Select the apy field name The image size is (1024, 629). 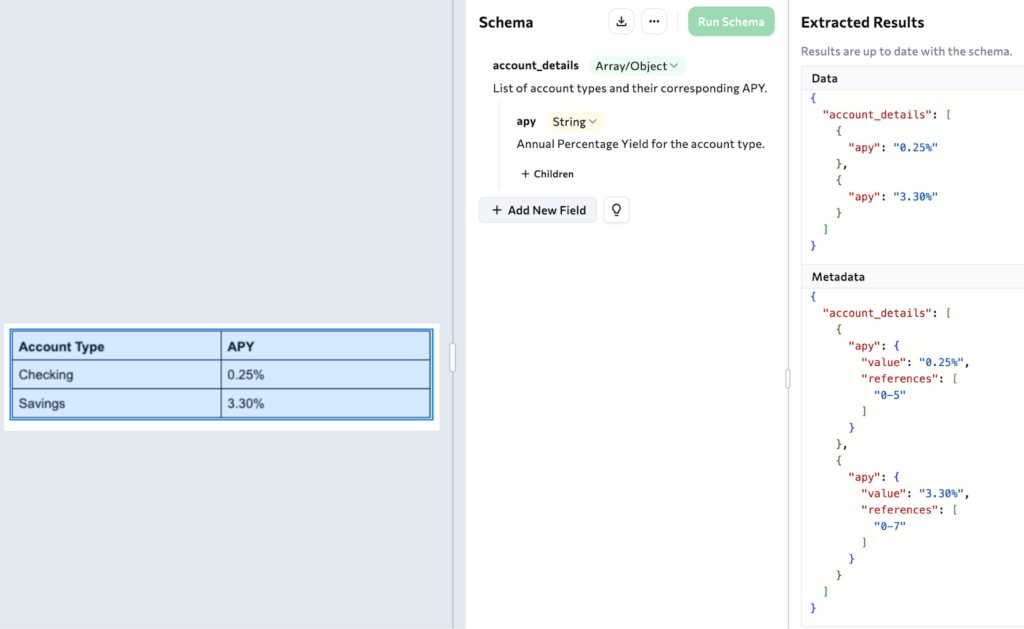pos(526,122)
